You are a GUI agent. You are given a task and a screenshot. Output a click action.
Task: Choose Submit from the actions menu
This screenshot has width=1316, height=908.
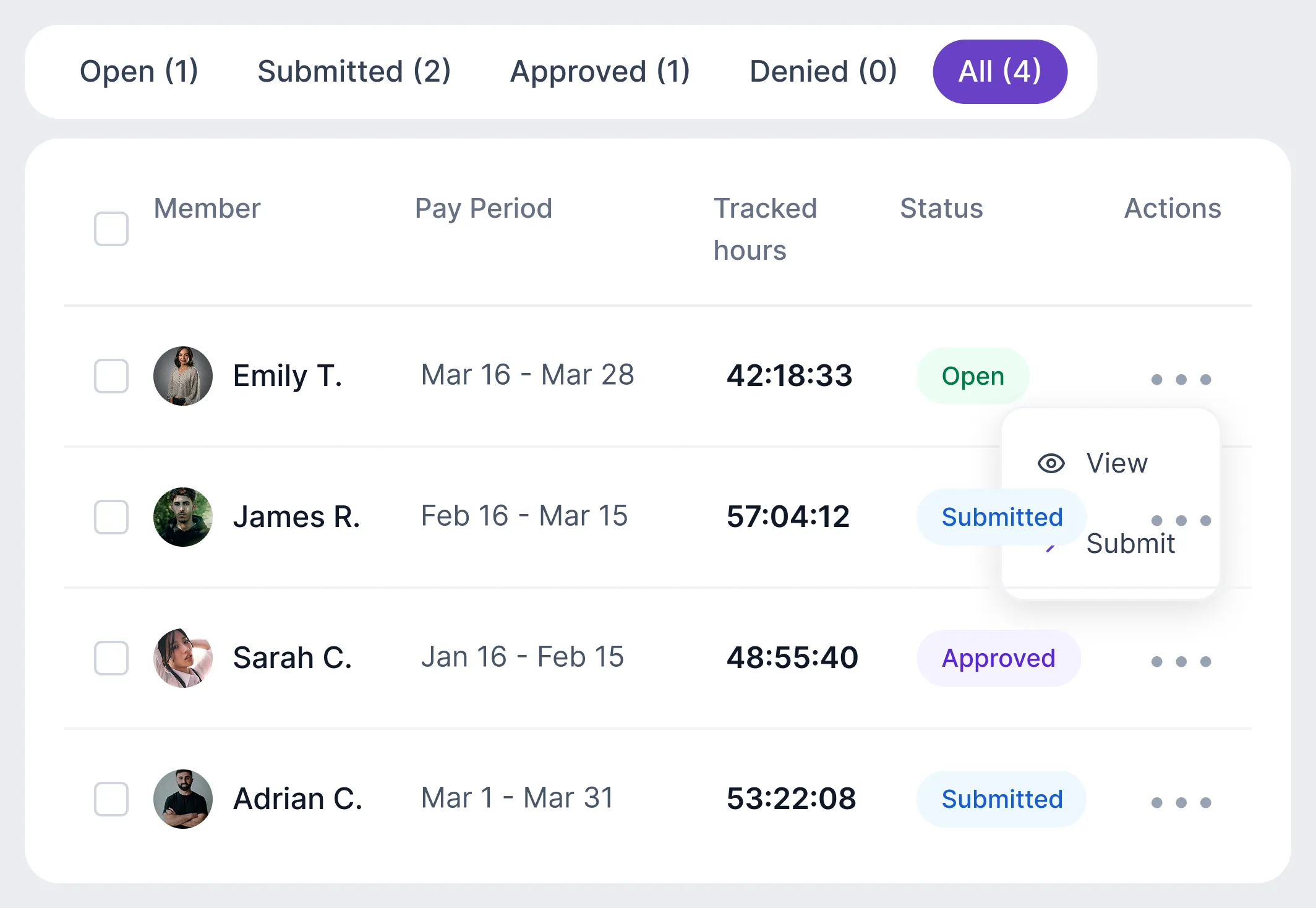[x=1130, y=544]
